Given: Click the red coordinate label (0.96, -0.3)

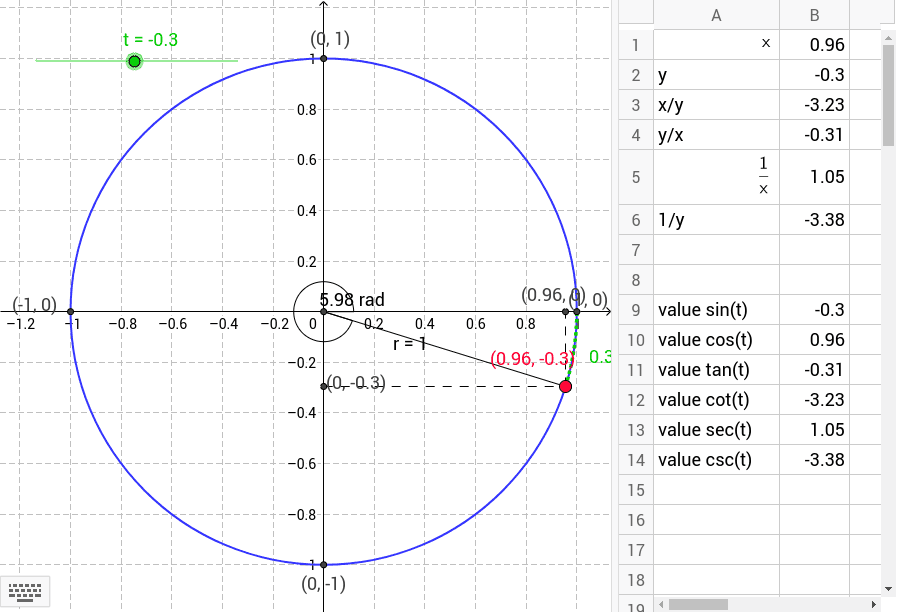Looking at the screenshot, I should pyautogui.click(x=532, y=359).
